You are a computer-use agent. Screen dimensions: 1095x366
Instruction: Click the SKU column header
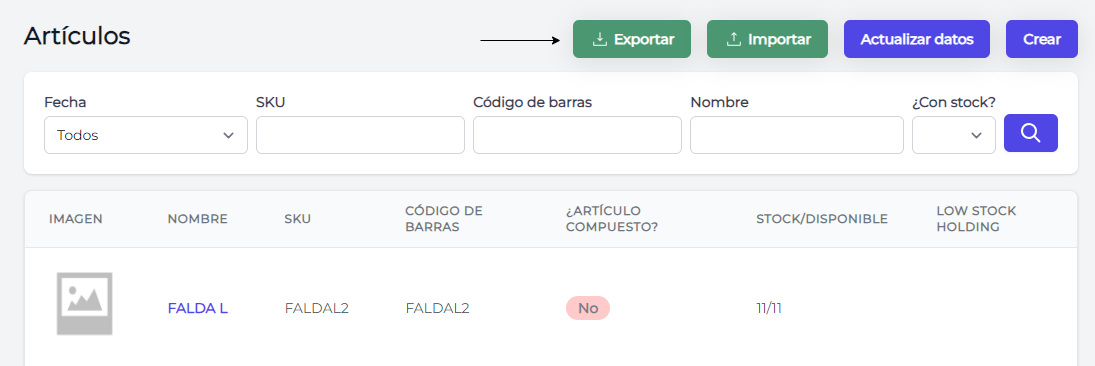coord(297,219)
